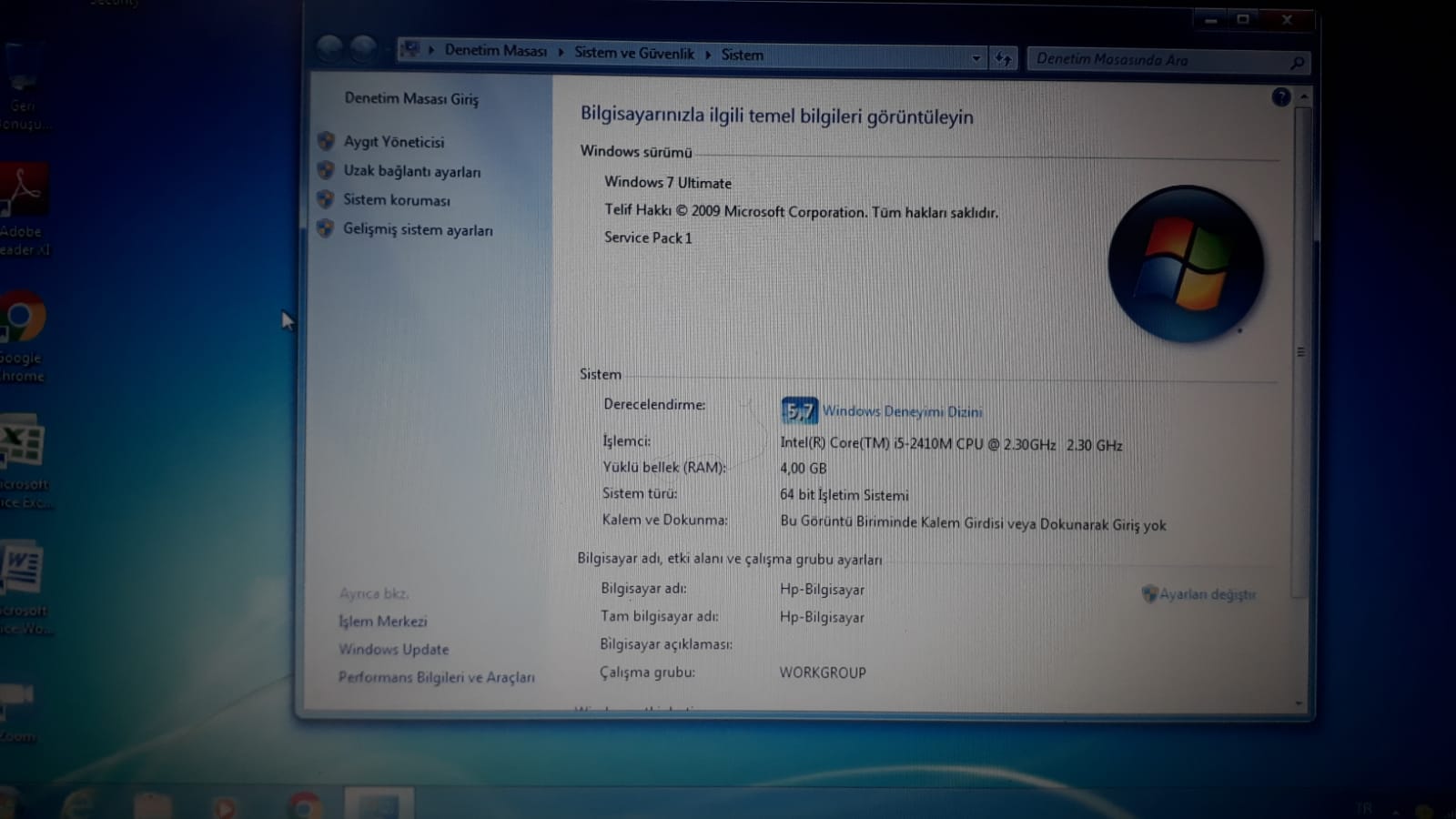Click the shield icon beside Gelişmiş sistem ayarları
Screen dimensions: 1456x819
[325, 228]
